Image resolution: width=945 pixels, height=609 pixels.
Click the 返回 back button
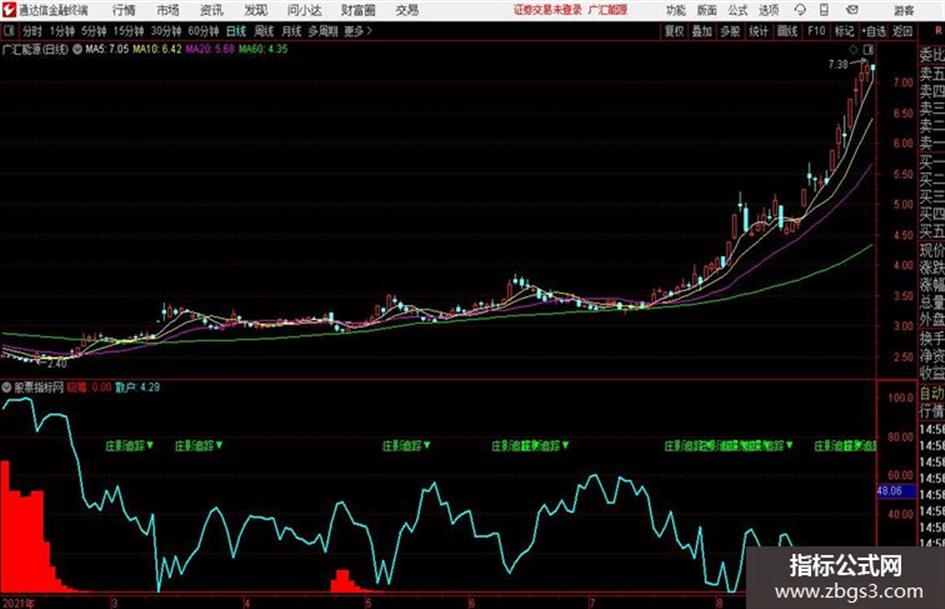902,31
